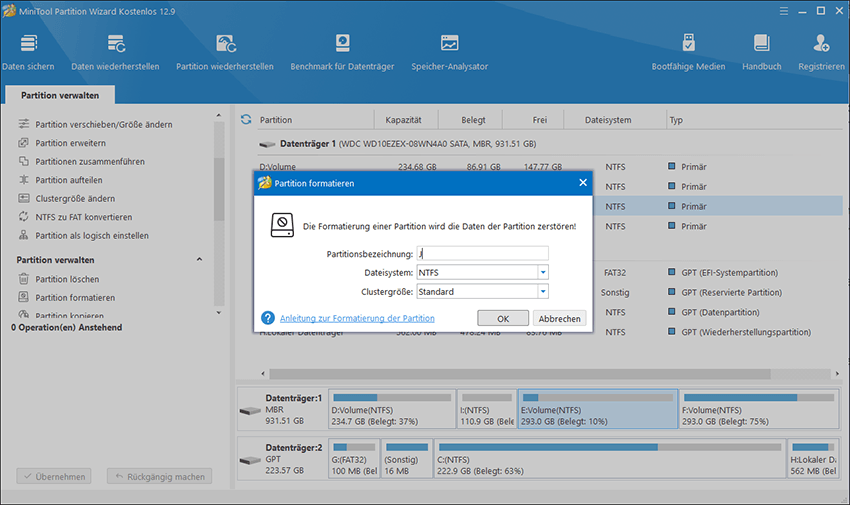Open the Partition wiederherstellen tool
Screen dimensions: 850x505
tap(225, 53)
